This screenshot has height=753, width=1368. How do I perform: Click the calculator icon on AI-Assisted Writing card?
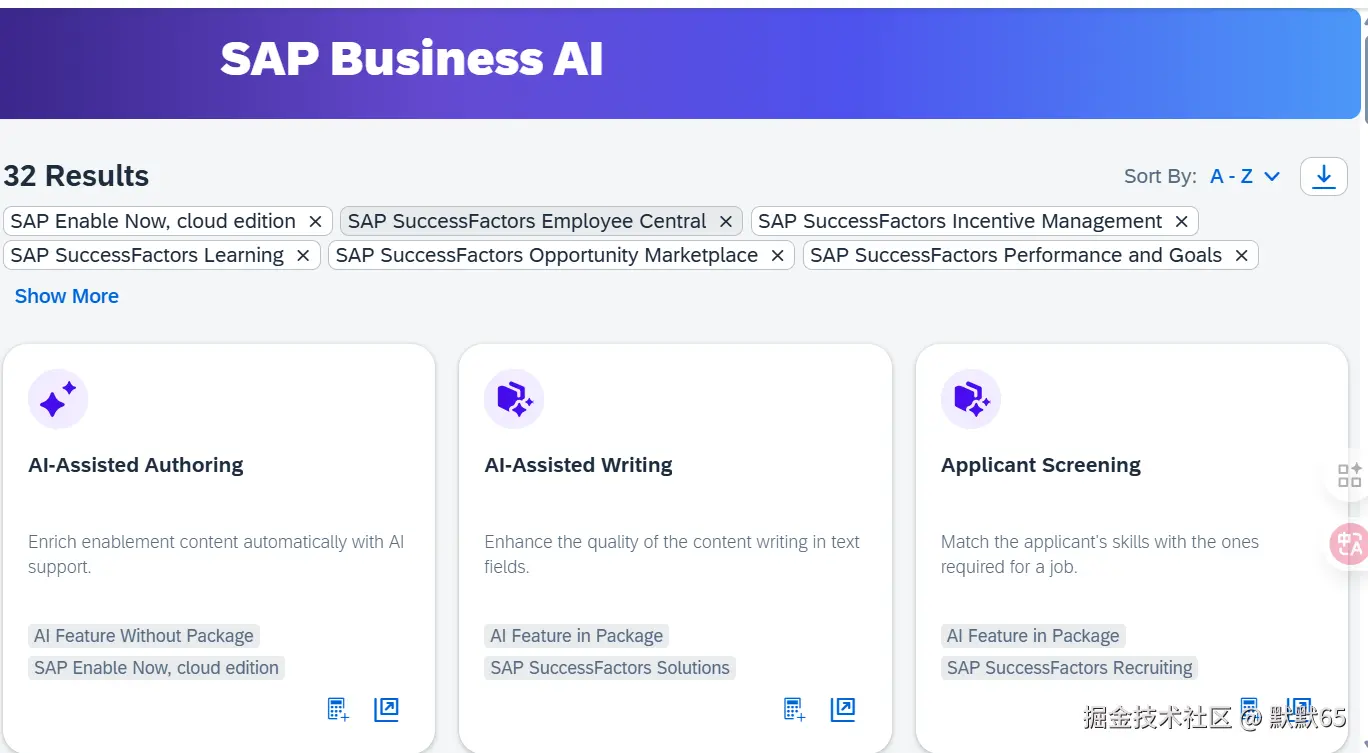794,710
